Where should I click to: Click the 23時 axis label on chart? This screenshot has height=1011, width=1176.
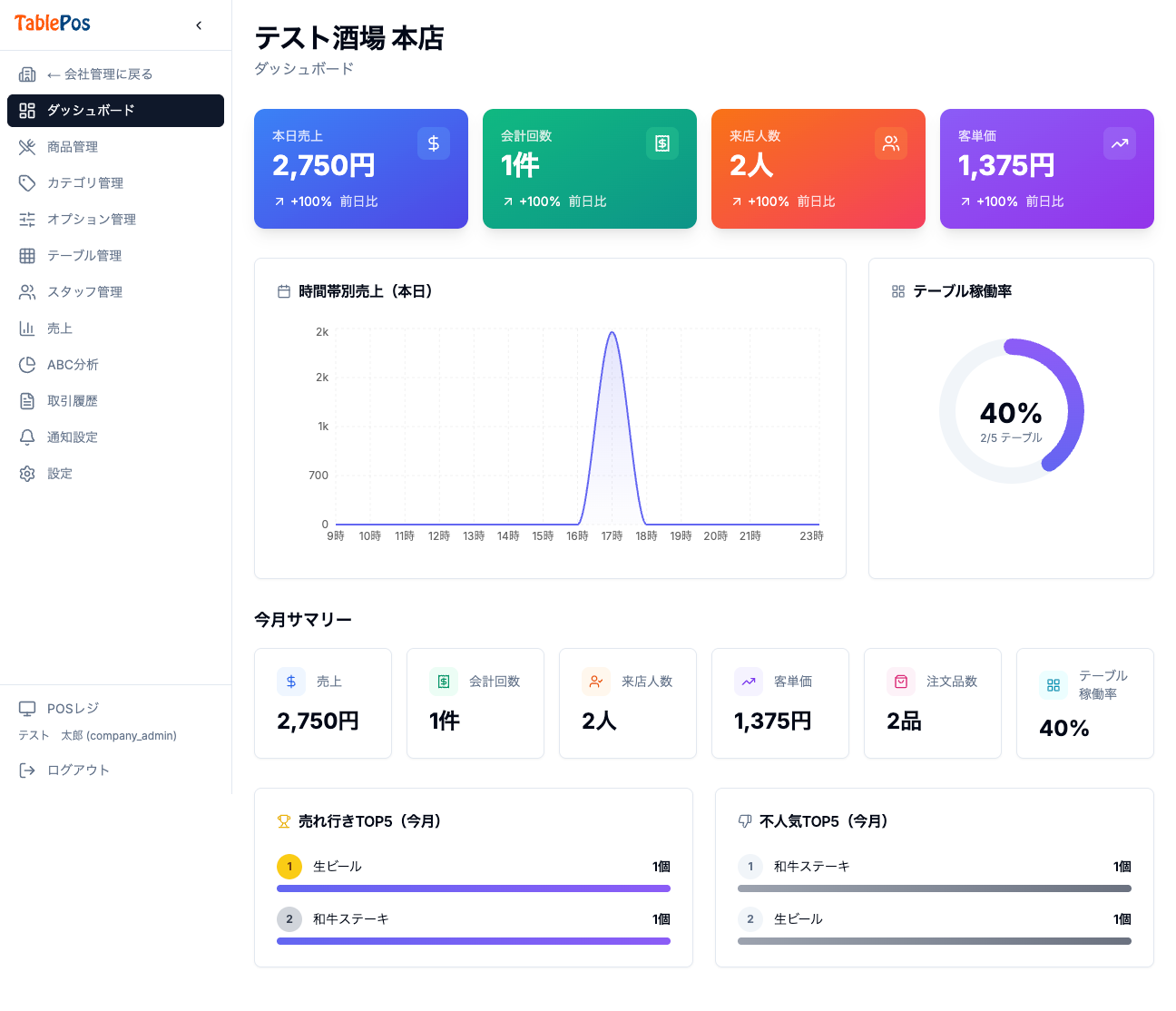point(811,536)
